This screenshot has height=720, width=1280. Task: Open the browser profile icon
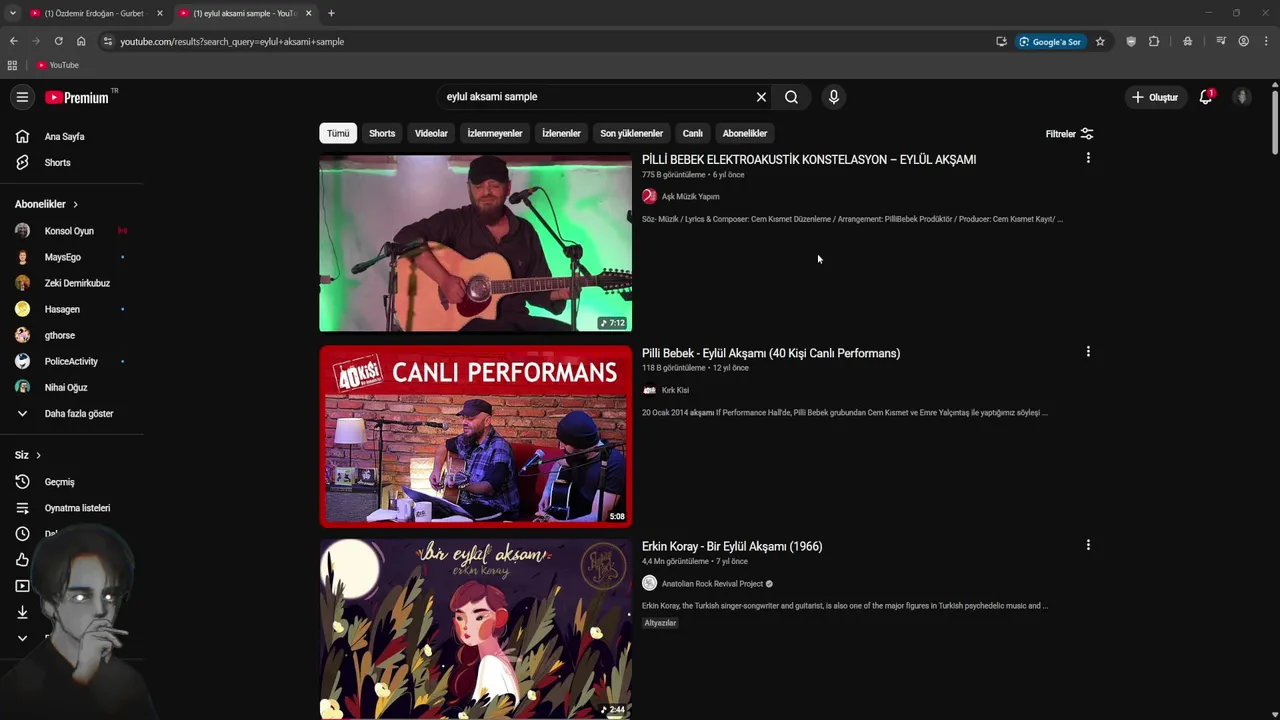pos(1243,41)
